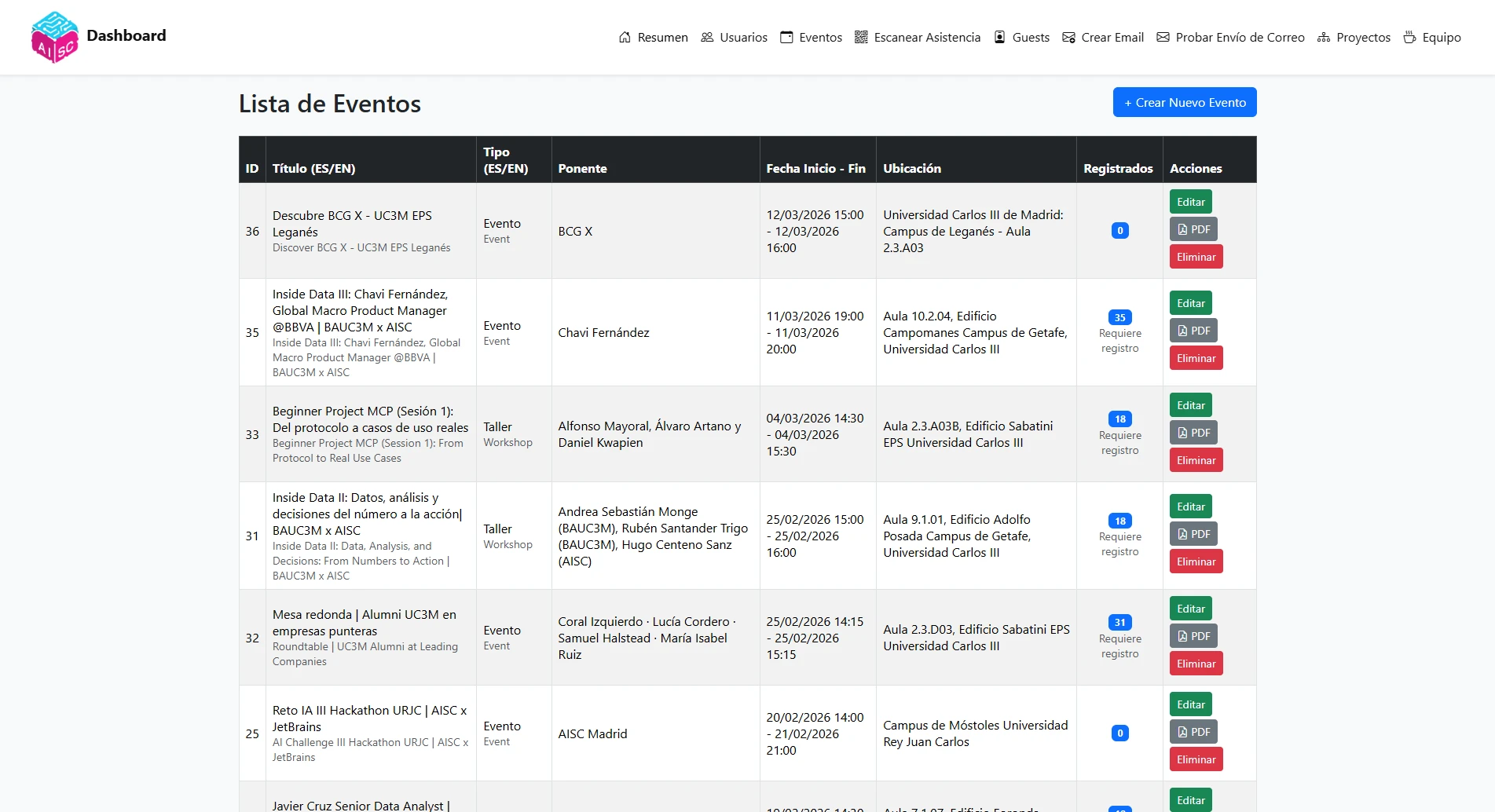Select the speaker name Chavi Fernández
The width and height of the screenshot is (1495, 812).
pyautogui.click(x=604, y=333)
